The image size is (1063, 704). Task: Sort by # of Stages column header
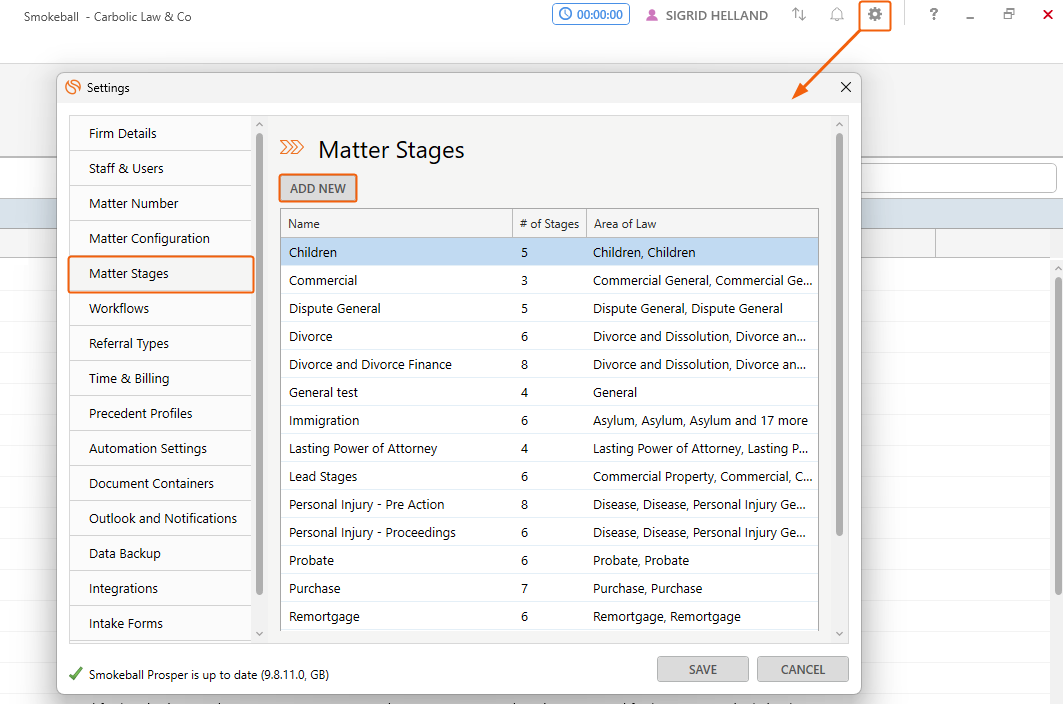(x=549, y=224)
